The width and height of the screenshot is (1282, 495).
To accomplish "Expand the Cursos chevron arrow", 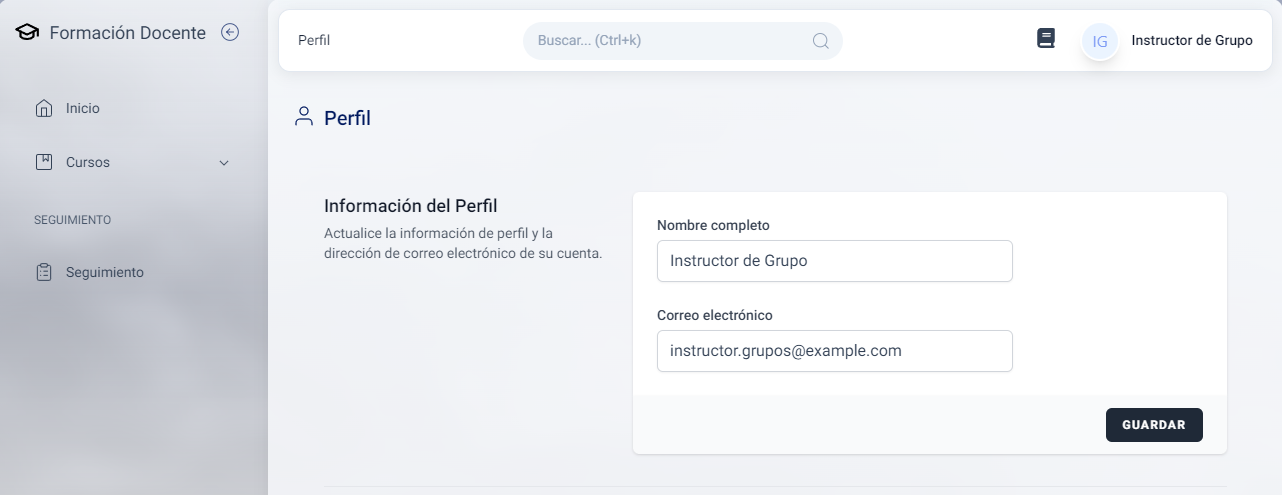I will (224, 163).
